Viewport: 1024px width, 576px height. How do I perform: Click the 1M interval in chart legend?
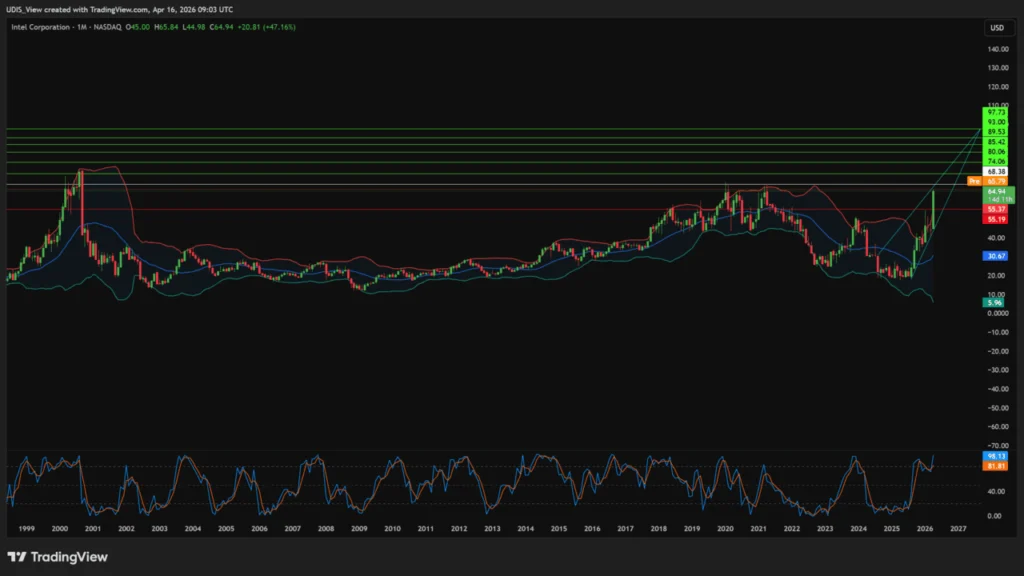click(82, 27)
